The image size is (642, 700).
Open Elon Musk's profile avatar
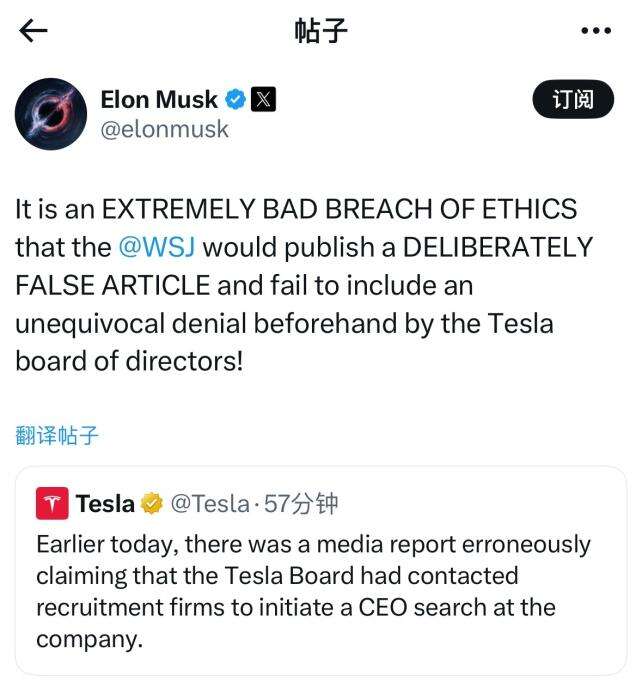point(51,114)
